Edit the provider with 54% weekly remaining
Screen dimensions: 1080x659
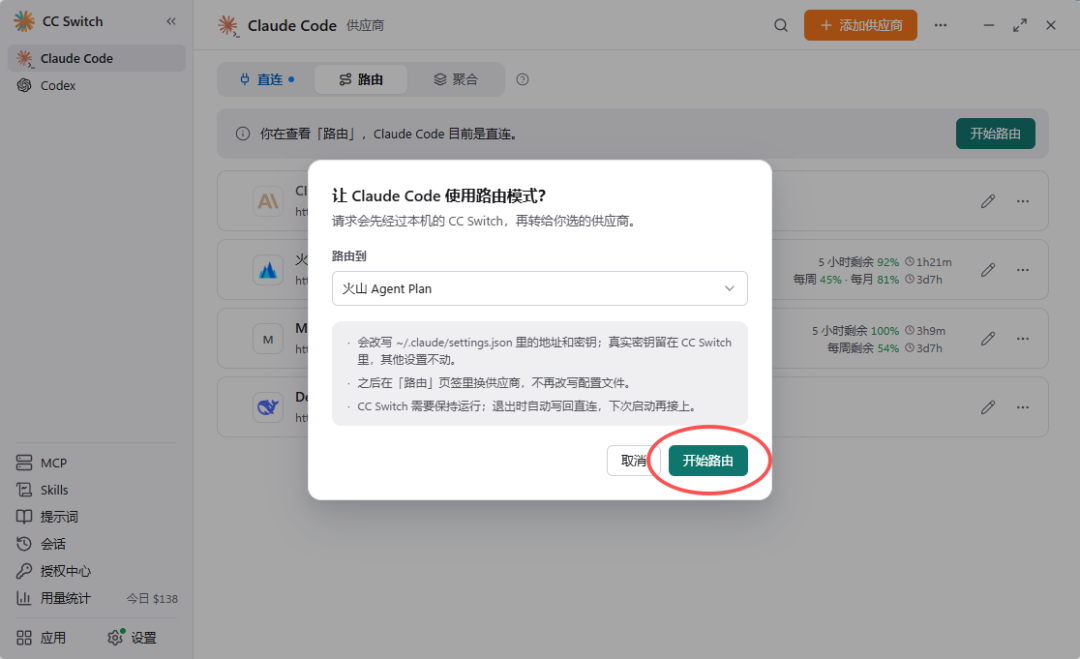(x=988, y=339)
